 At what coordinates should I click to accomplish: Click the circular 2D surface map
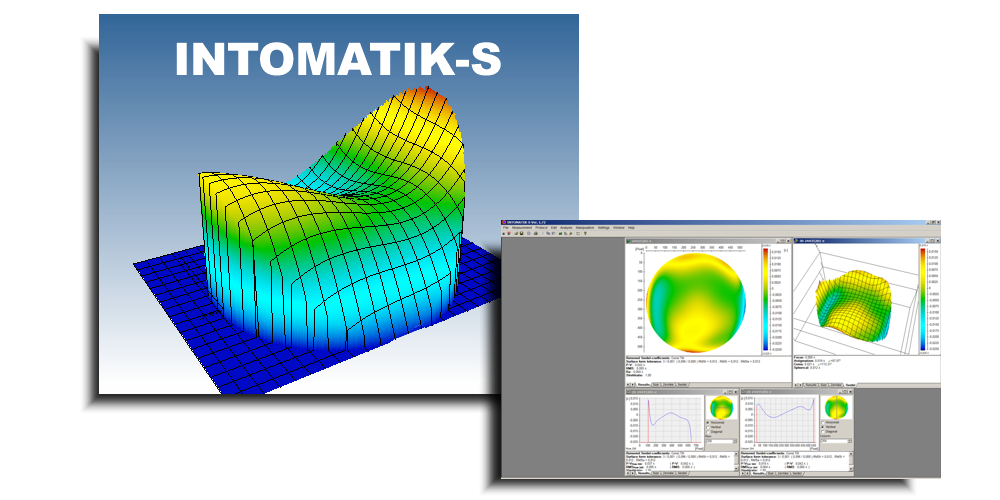point(695,302)
